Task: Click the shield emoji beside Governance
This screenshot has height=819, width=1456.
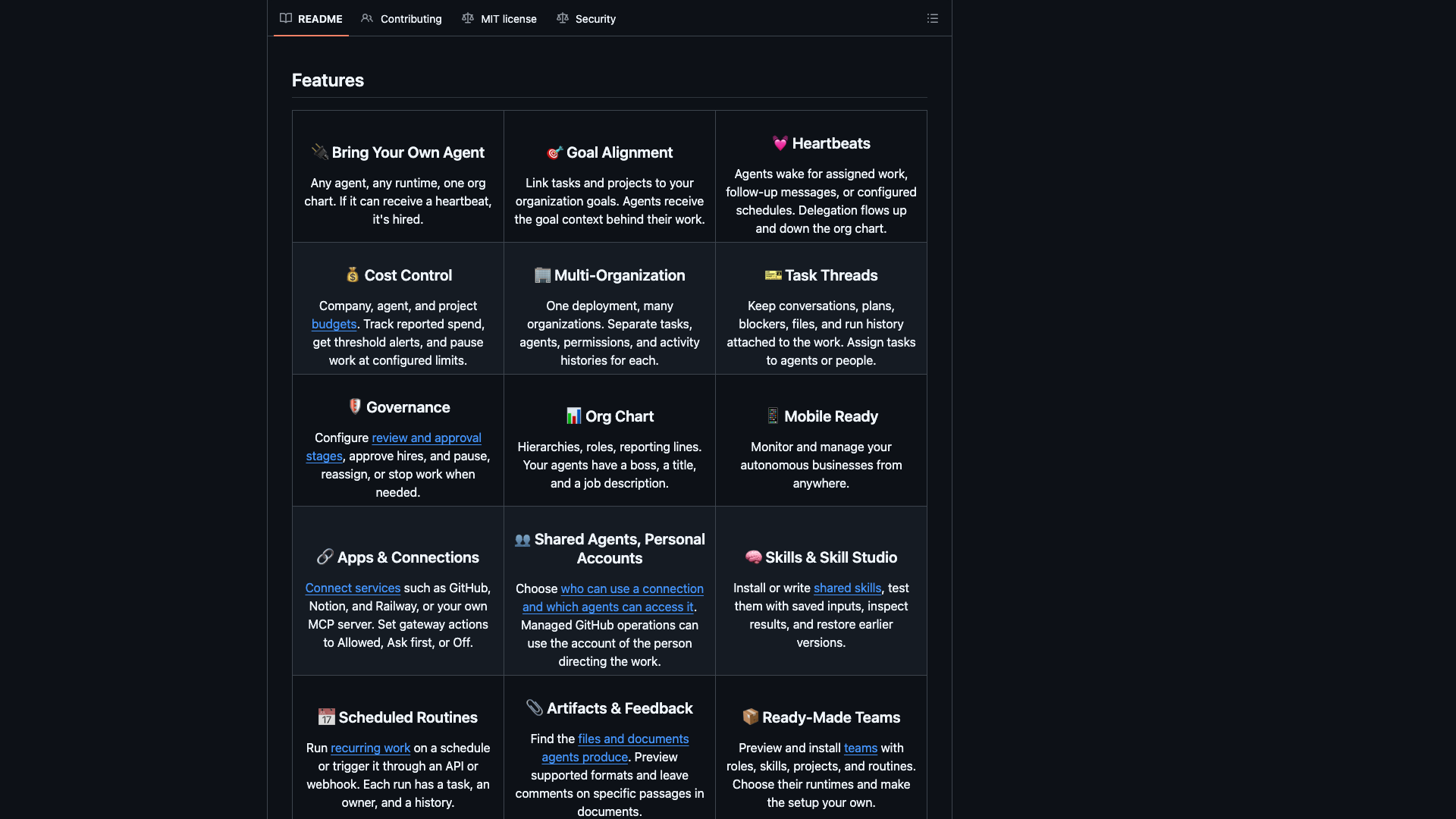Action: (x=355, y=407)
